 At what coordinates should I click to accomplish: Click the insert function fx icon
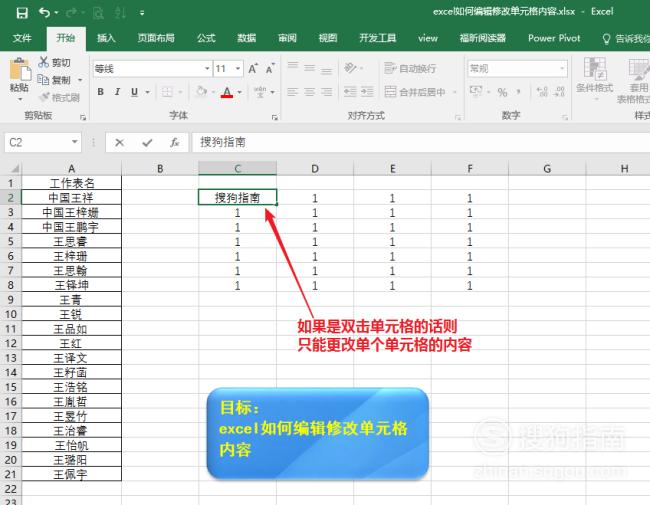(175, 143)
